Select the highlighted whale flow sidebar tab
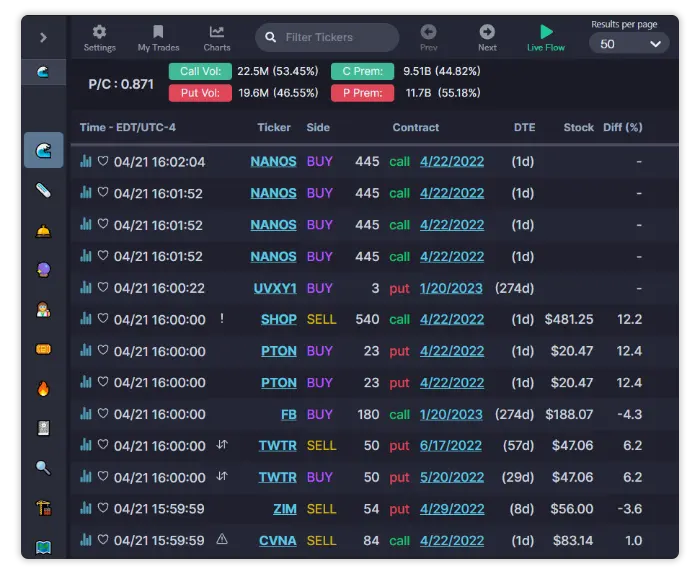 point(43,150)
